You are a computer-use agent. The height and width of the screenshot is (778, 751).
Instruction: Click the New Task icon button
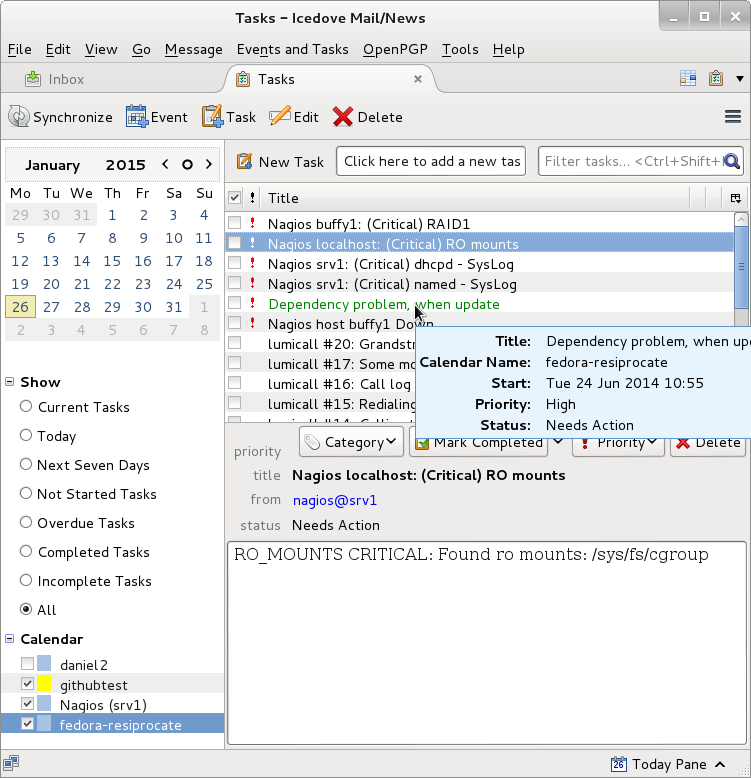point(244,161)
